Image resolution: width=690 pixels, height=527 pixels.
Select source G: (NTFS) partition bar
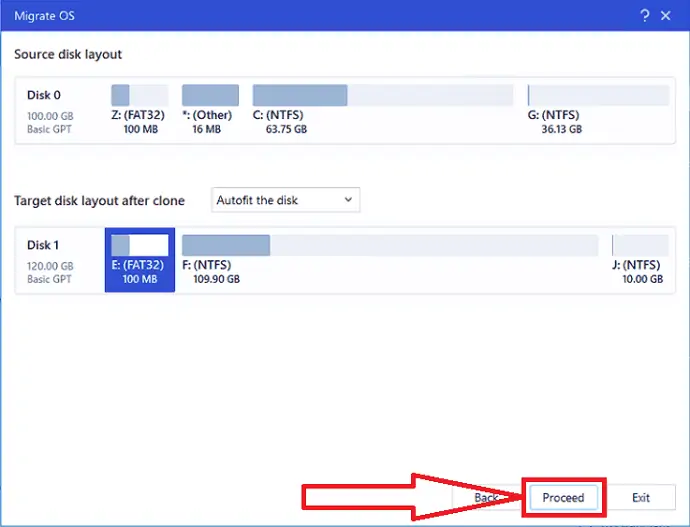click(598, 95)
